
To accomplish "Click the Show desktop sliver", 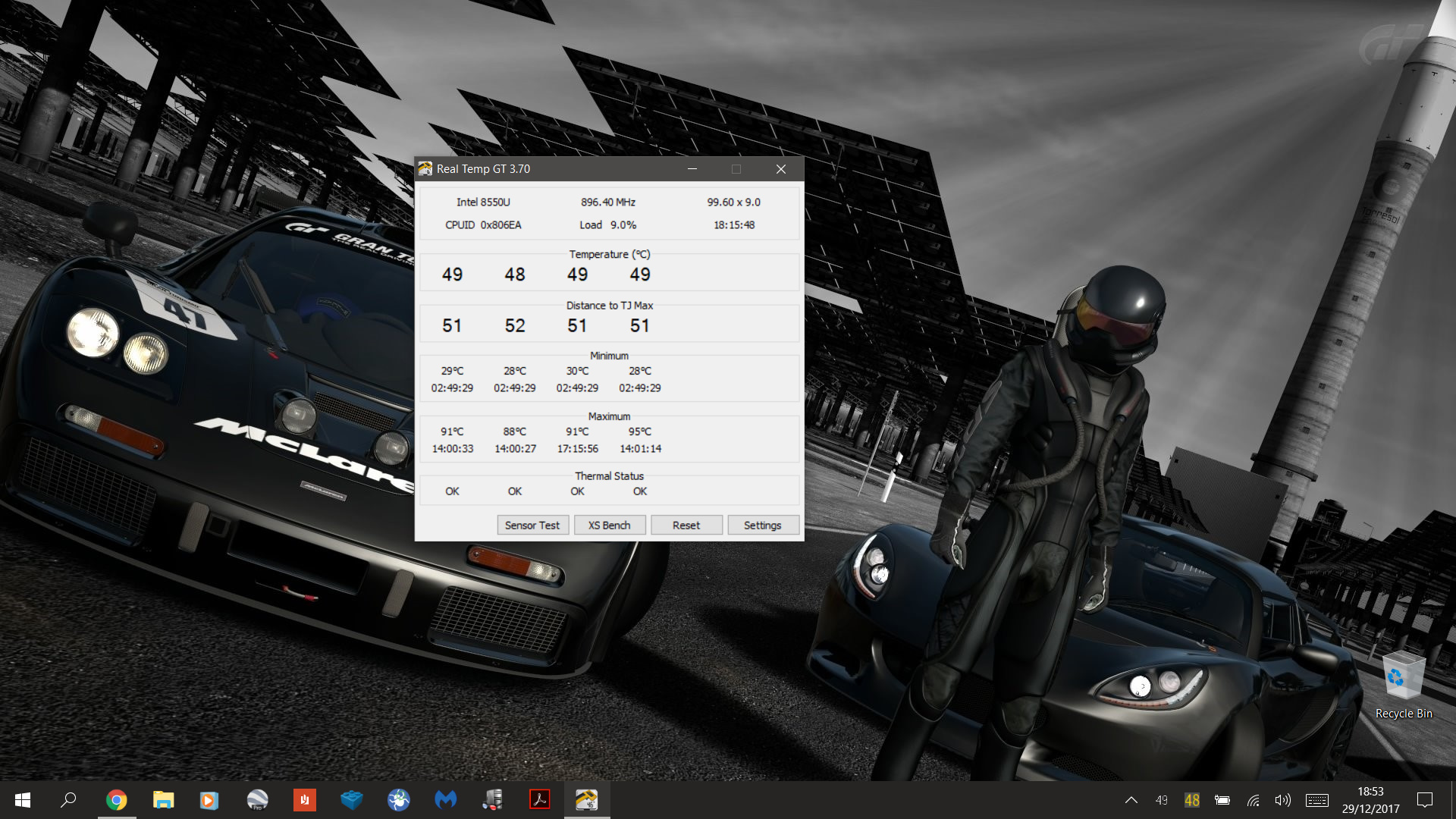I will [x=1453, y=800].
